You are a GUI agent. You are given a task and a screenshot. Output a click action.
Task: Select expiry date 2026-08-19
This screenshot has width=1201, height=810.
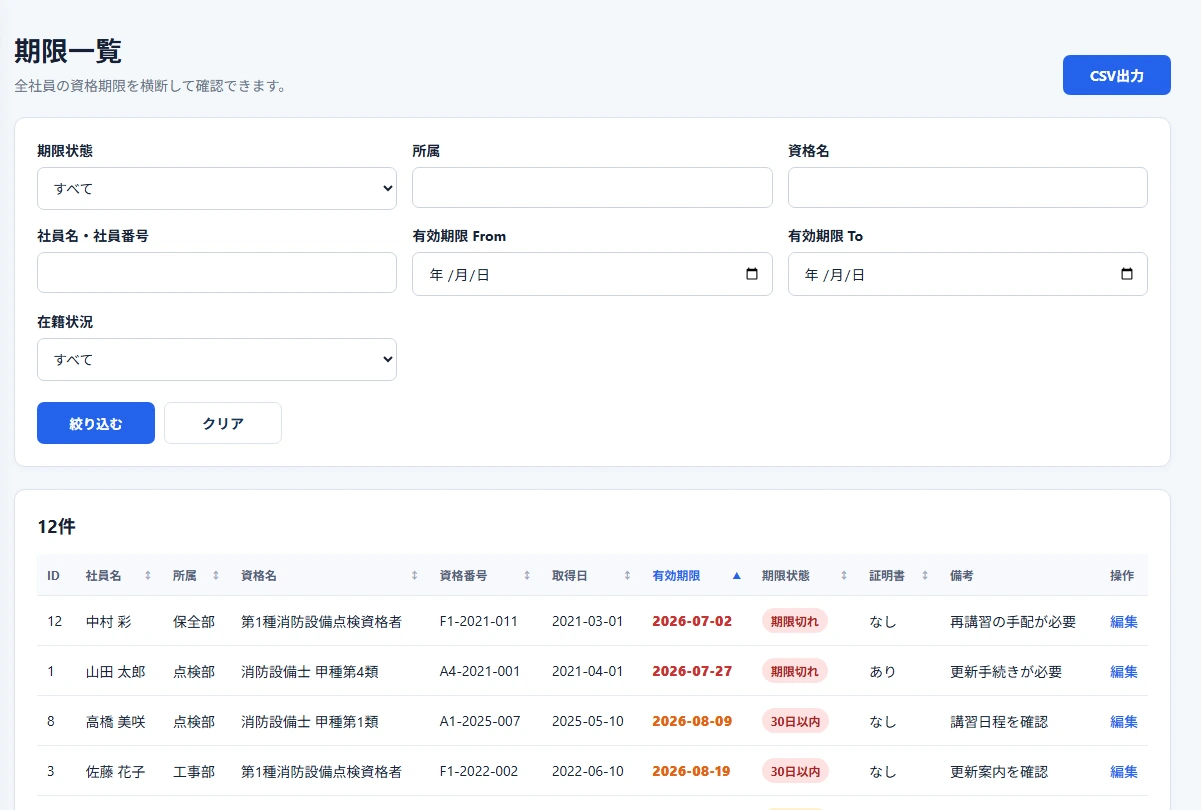click(692, 771)
